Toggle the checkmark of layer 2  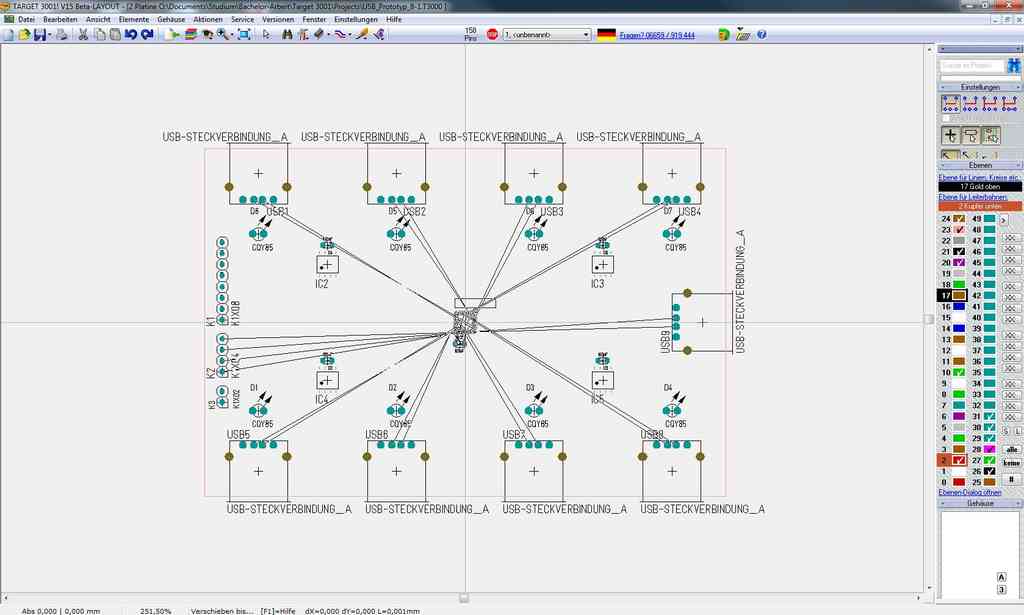[x=959, y=460]
